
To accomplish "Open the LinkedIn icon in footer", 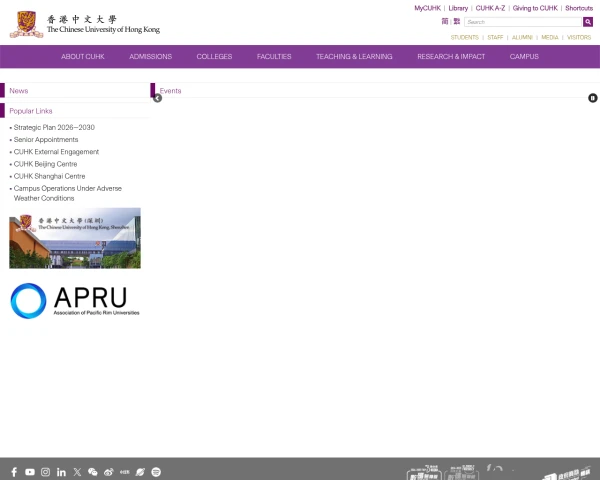I will (x=61, y=472).
